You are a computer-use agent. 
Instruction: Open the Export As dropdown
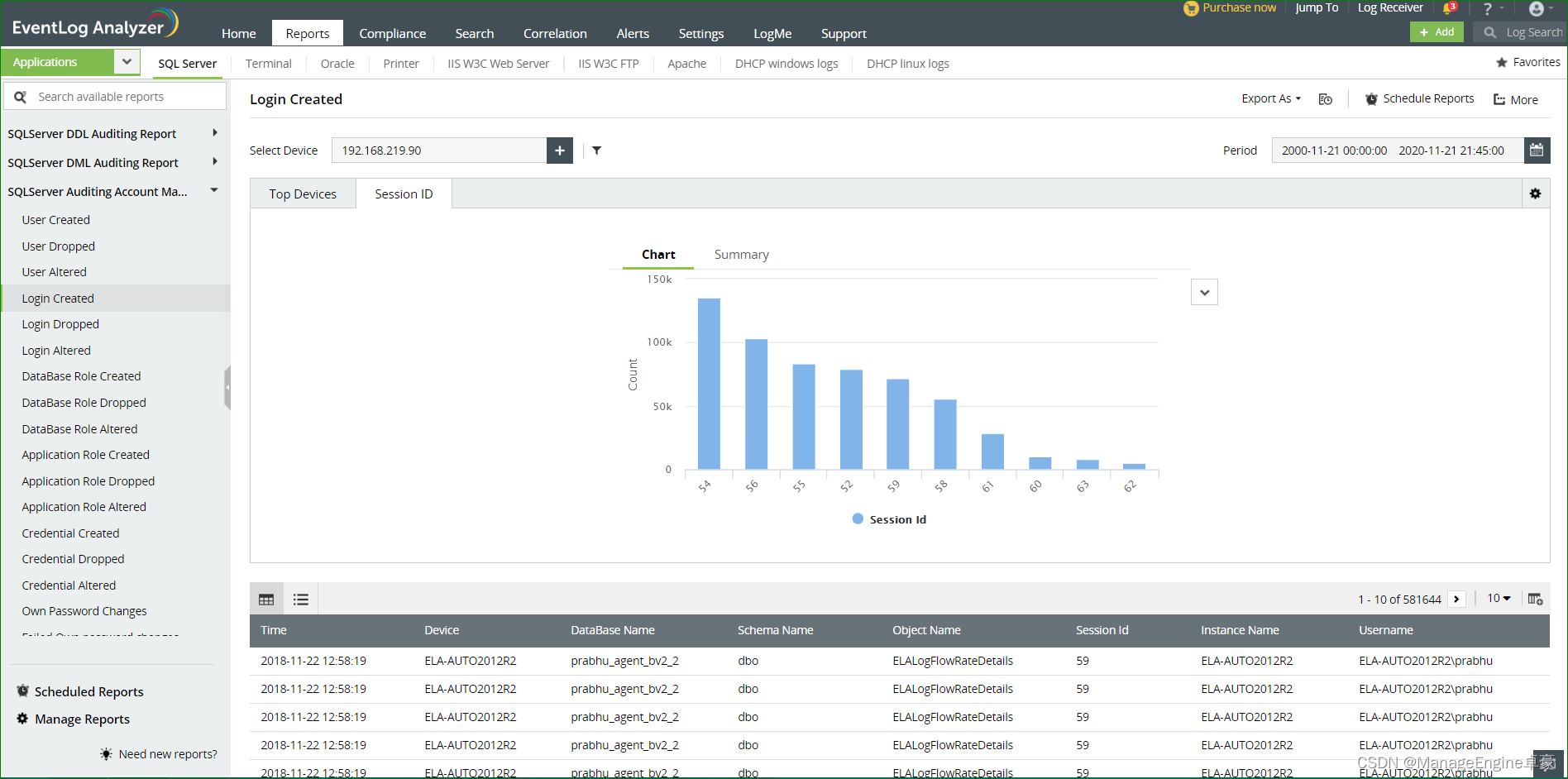pyautogui.click(x=1271, y=98)
